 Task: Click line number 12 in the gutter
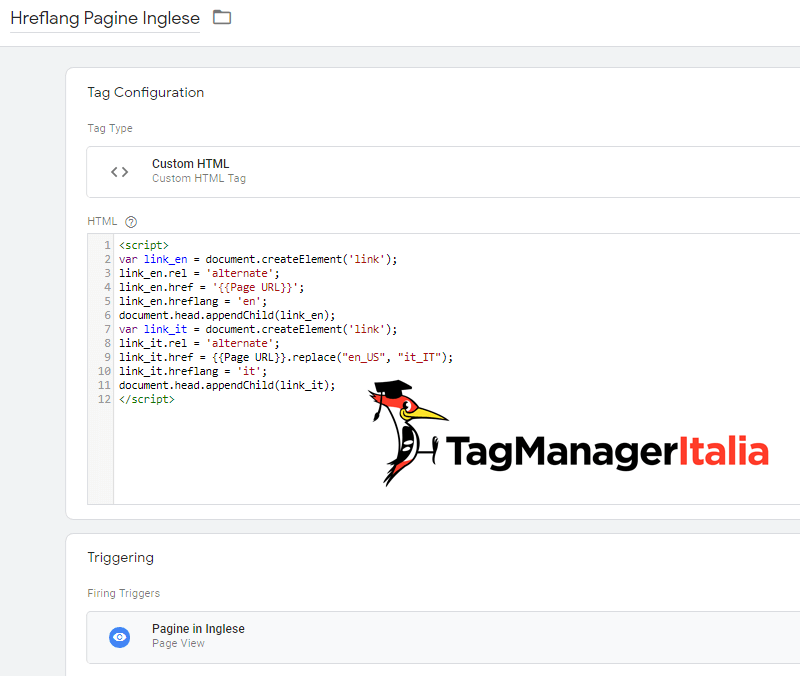point(104,399)
